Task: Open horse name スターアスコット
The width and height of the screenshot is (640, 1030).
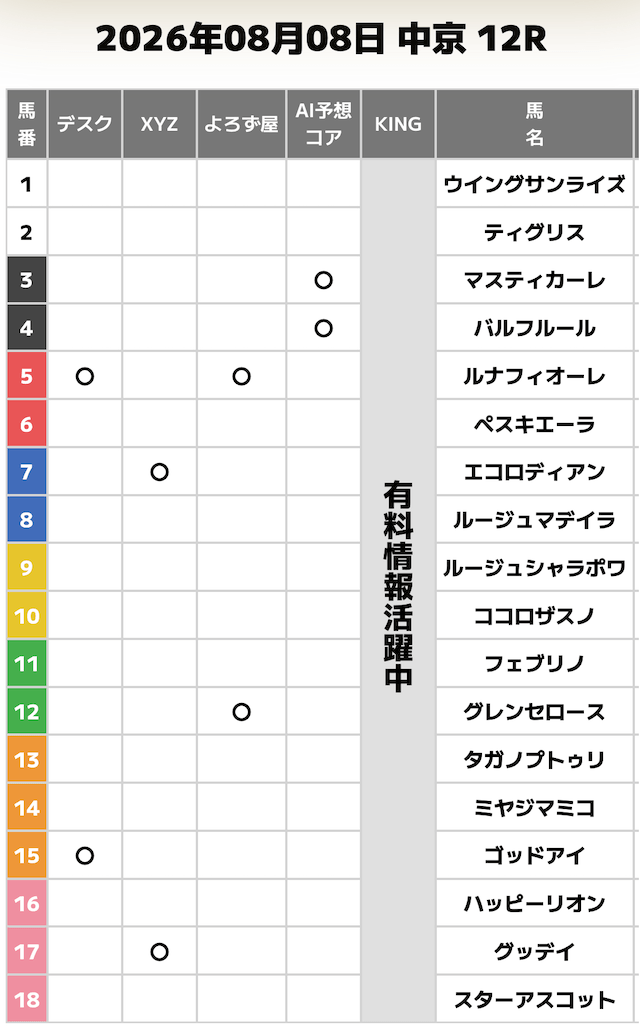Action: [x=534, y=1000]
